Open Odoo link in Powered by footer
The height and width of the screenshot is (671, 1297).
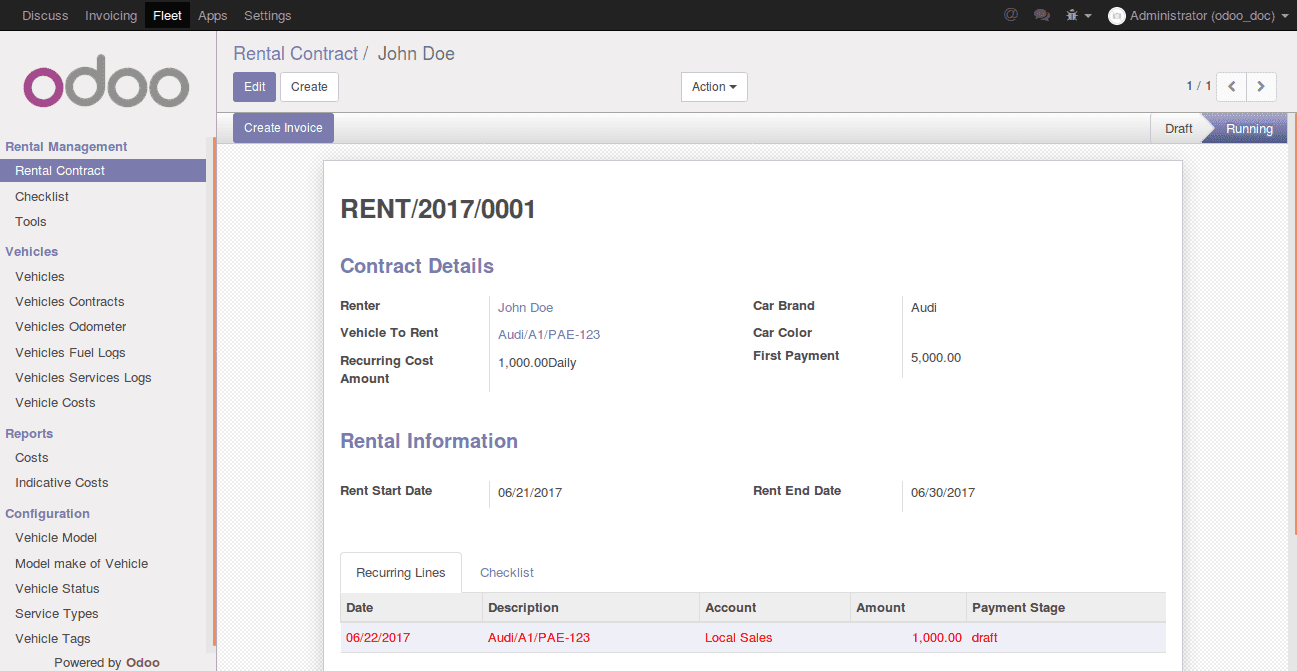coord(143,662)
